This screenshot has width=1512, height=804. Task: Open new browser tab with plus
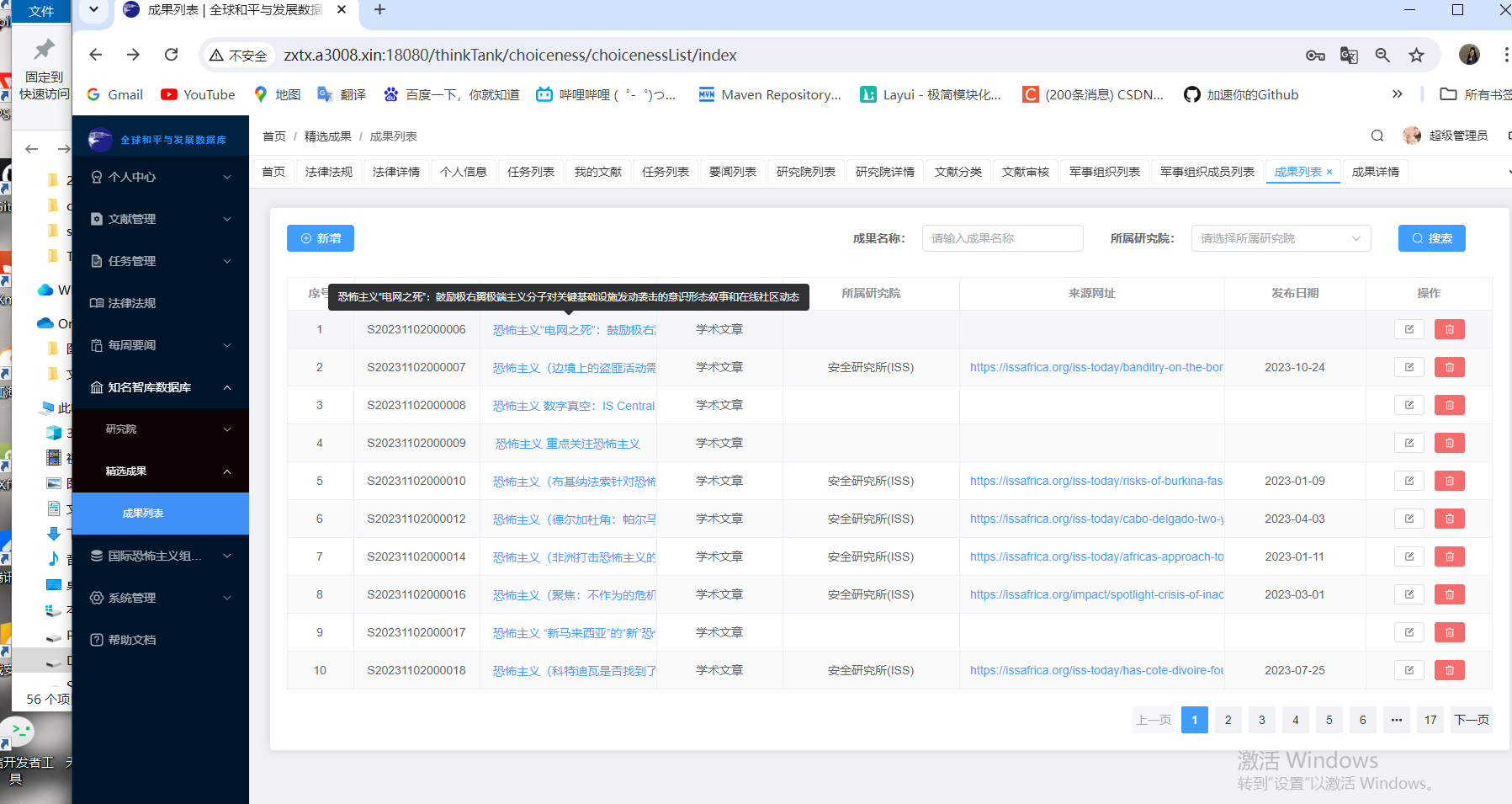coord(379,10)
